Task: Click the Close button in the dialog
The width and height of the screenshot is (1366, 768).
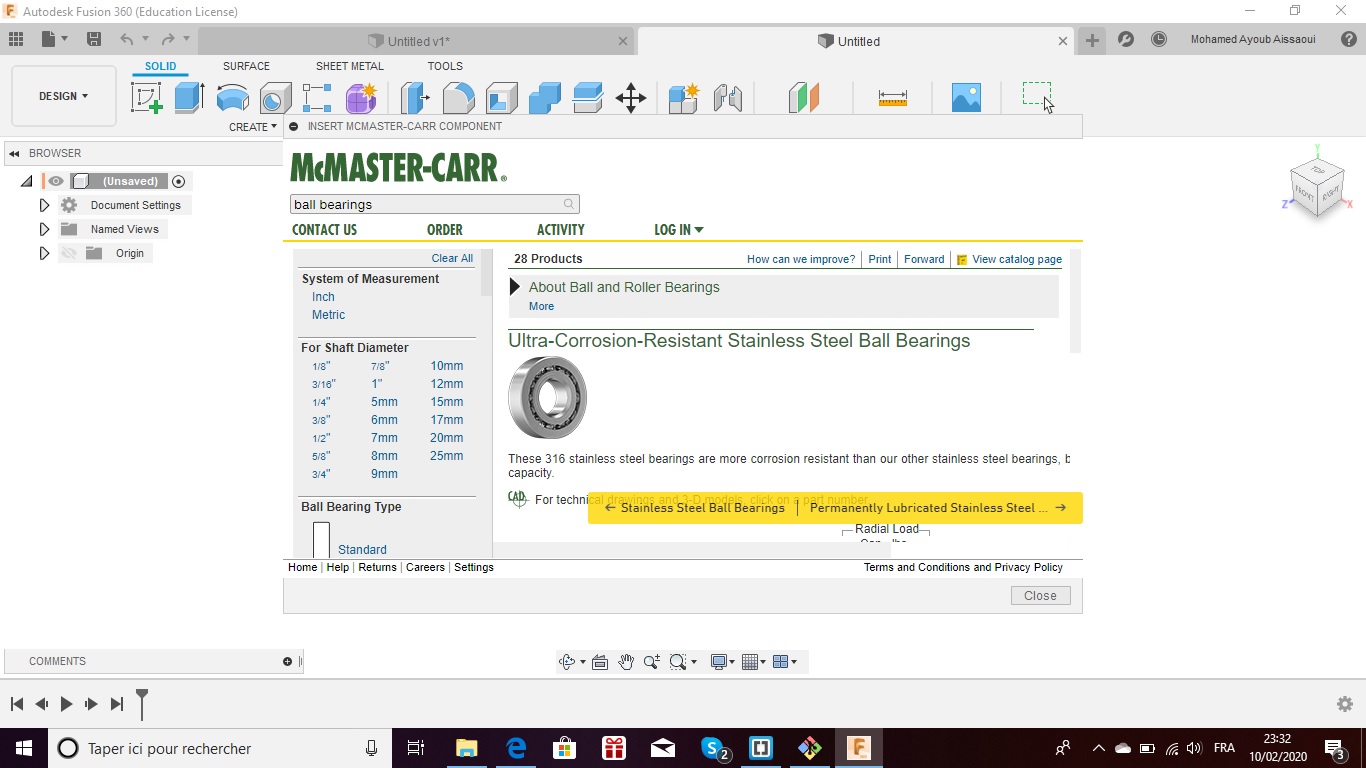Action: [1040, 595]
